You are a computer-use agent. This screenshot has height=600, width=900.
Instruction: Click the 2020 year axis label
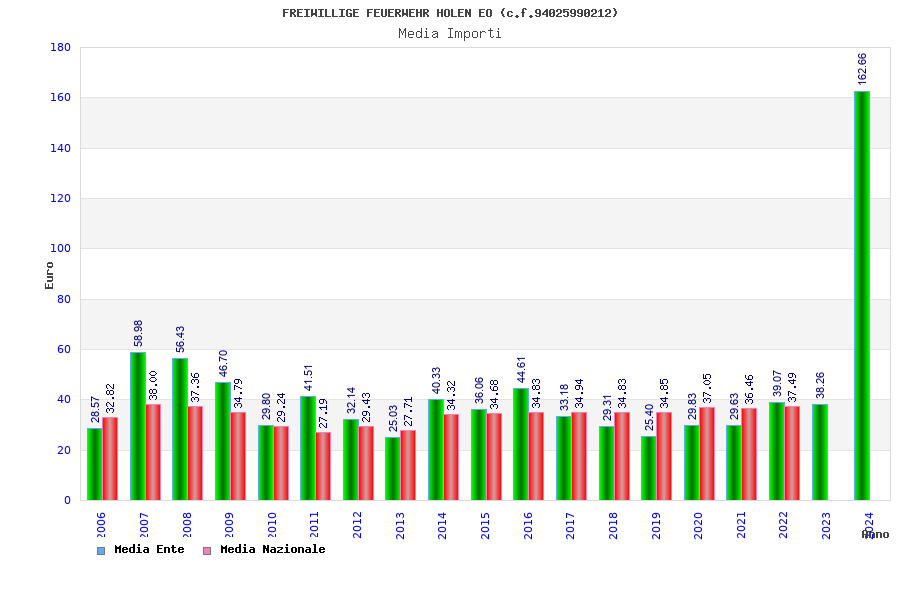(x=698, y=525)
